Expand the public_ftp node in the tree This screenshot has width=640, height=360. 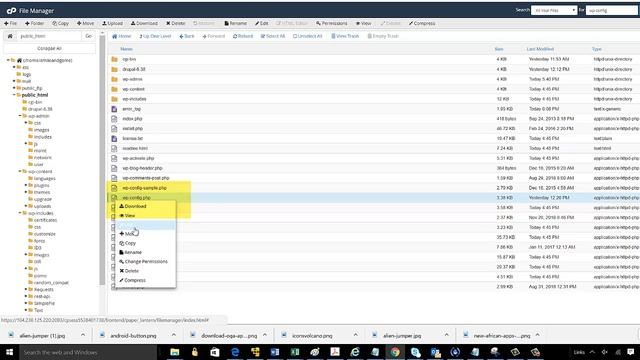click(14, 88)
